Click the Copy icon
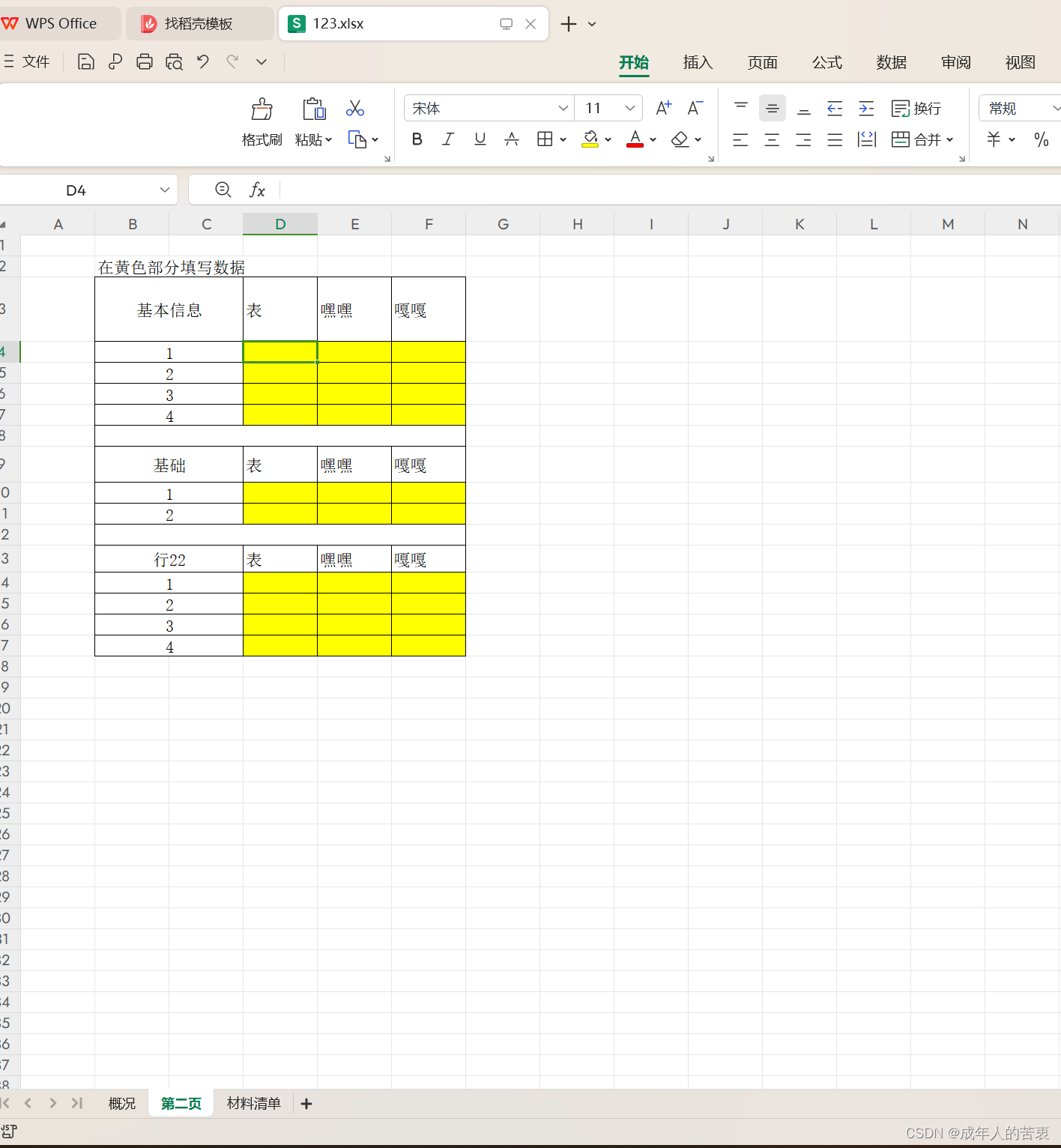Image resolution: width=1061 pixels, height=1148 pixels. (357, 139)
